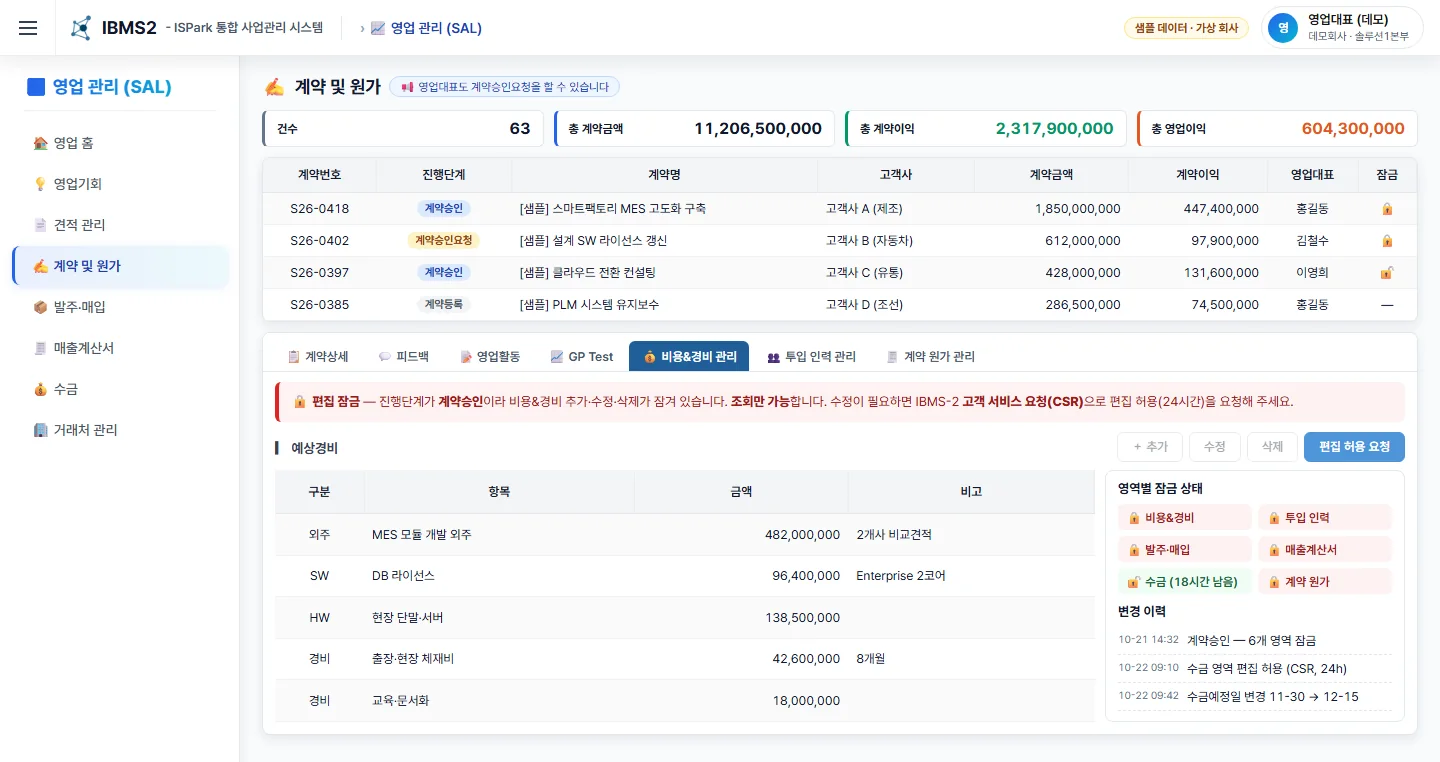Switch to the 피드백 tab

[404, 356]
